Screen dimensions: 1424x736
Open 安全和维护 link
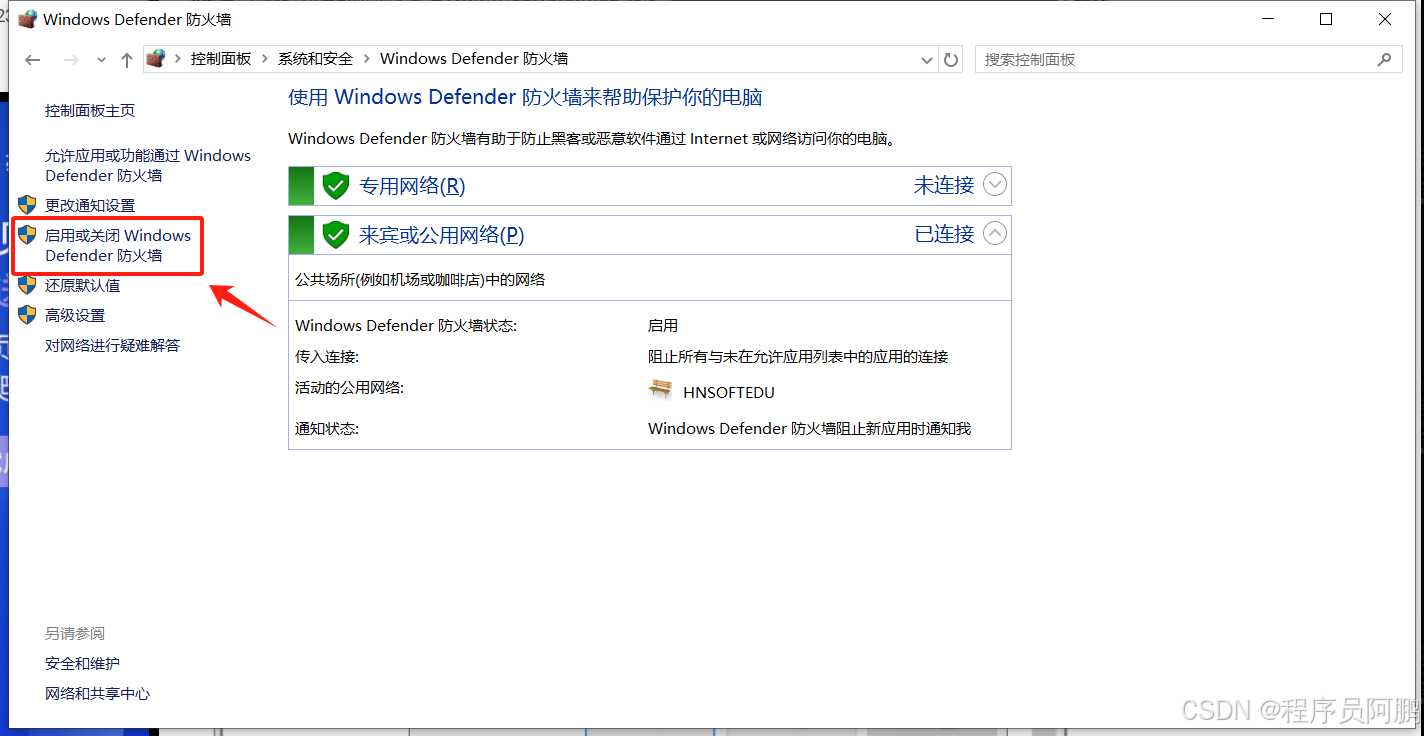tap(82, 664)
